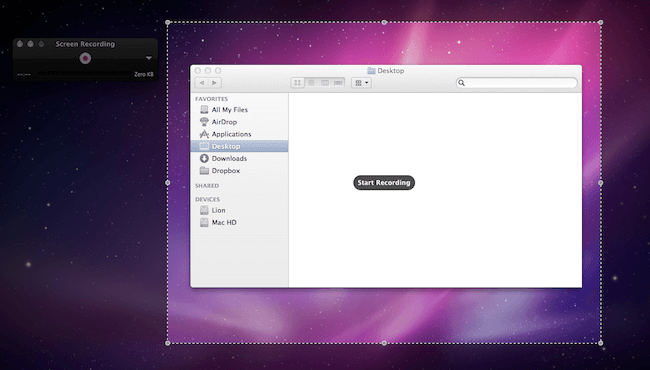Open the Dropbox folder in sidebar
The height and width of the screenshot is (370, 650).
[239, 171]
